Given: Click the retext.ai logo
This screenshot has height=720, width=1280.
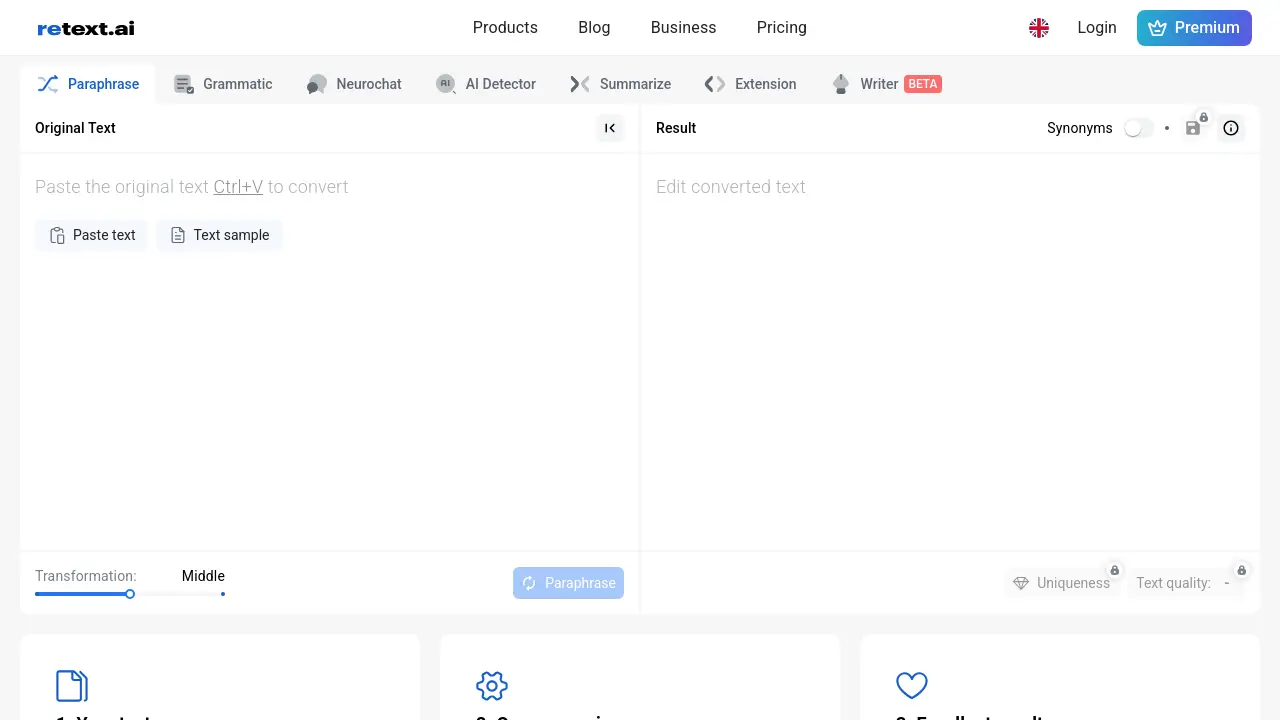Looking at the screenshot, I should tap(86, 28).
